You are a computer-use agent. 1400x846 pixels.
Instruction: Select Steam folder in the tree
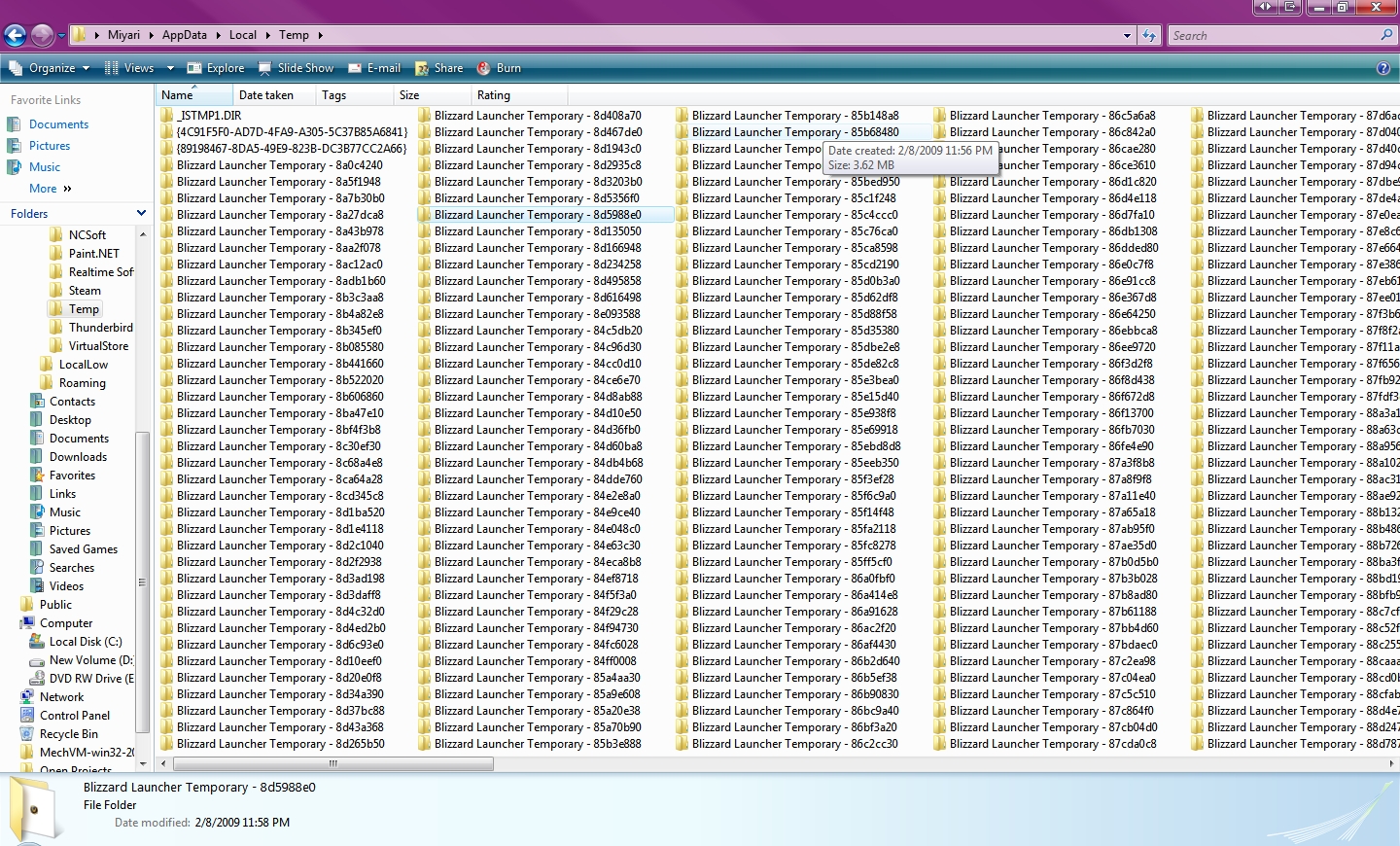point(85,291)
